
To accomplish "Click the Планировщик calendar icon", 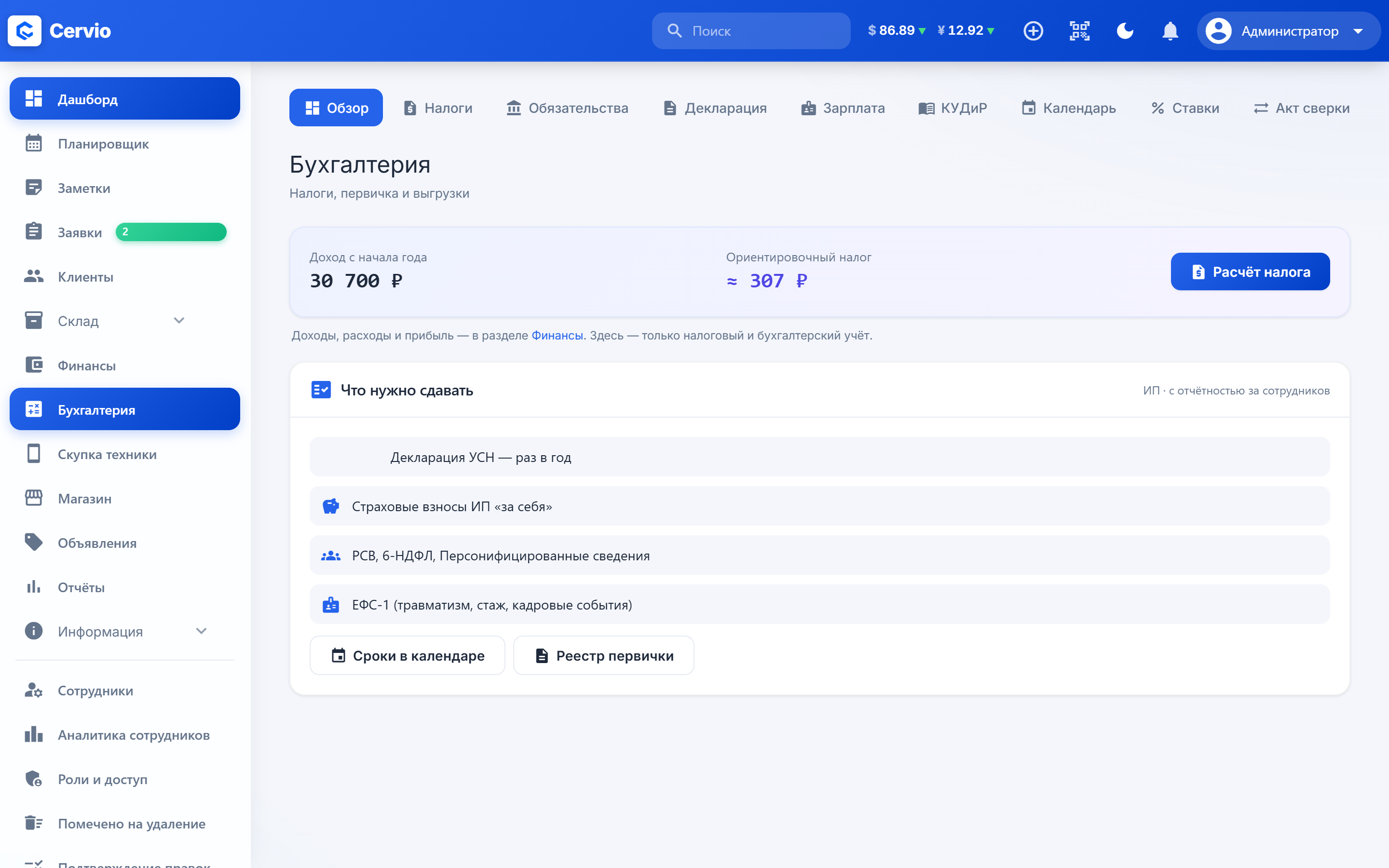I will point(34,144).
